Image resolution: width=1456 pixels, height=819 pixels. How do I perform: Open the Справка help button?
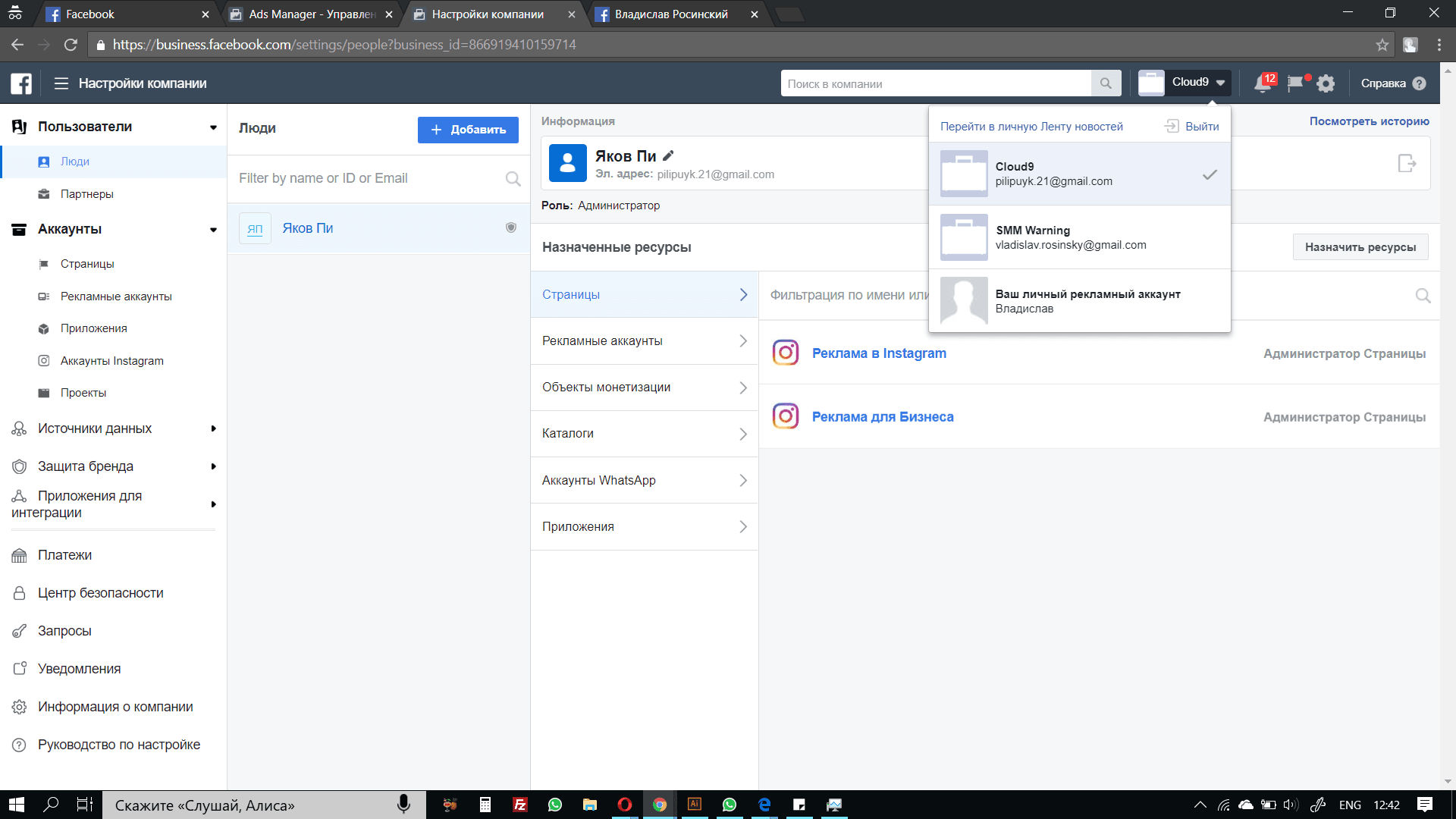pos(1394,83)
